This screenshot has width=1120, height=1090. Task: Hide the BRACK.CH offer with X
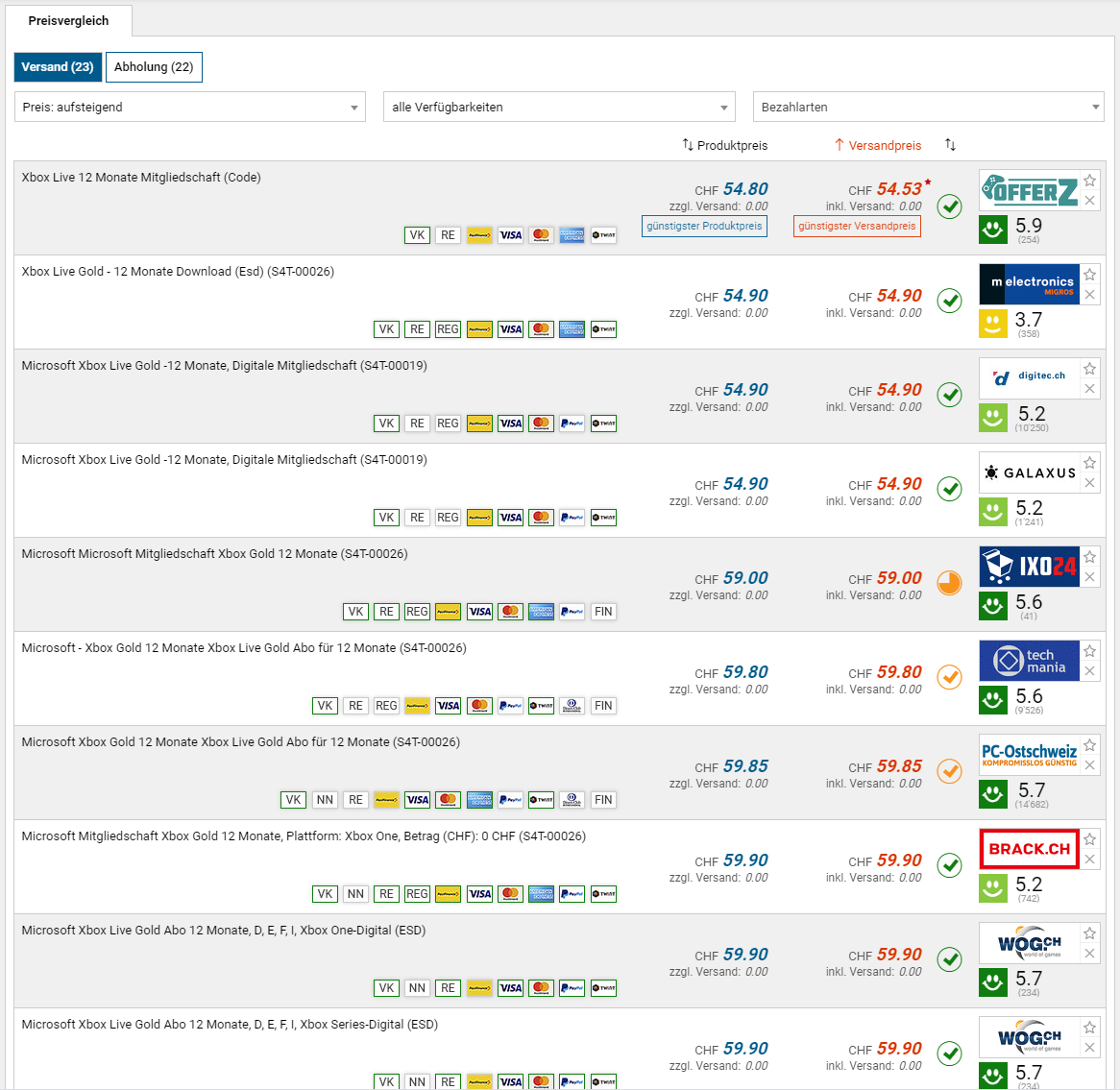tap(1089, 860)
